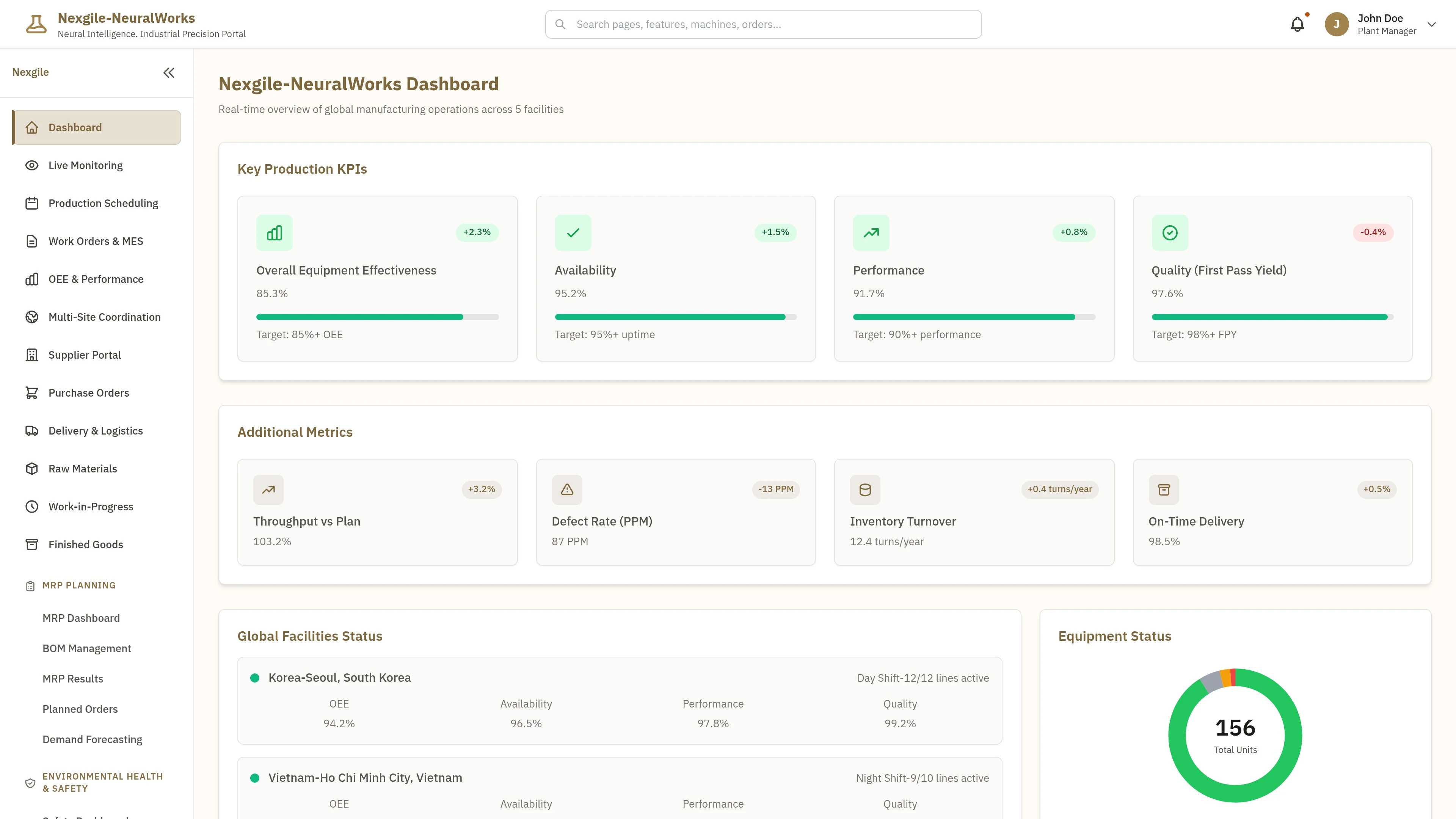Click the Demand Forecasting link
1456x819 pixels.
click(x=92, y=739)
